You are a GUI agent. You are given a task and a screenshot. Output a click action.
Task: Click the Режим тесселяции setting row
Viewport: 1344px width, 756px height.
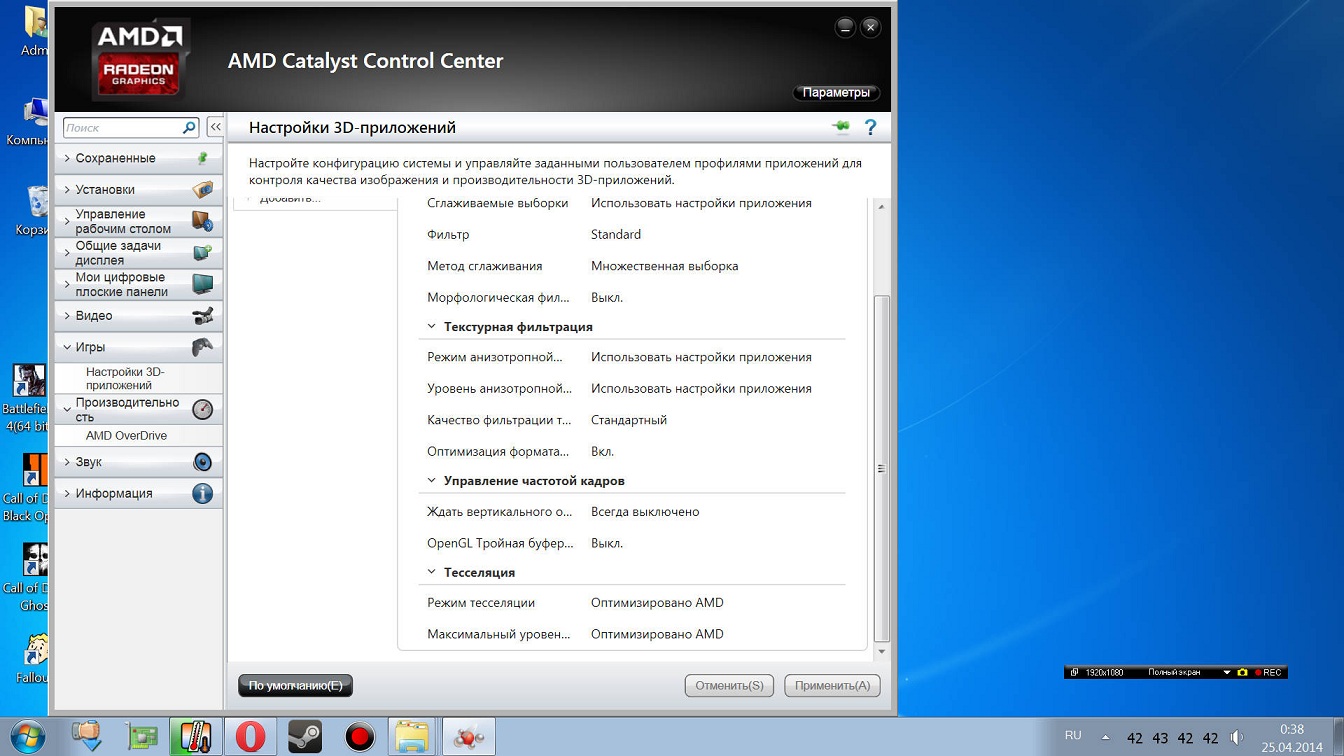[x=632, y=603]
